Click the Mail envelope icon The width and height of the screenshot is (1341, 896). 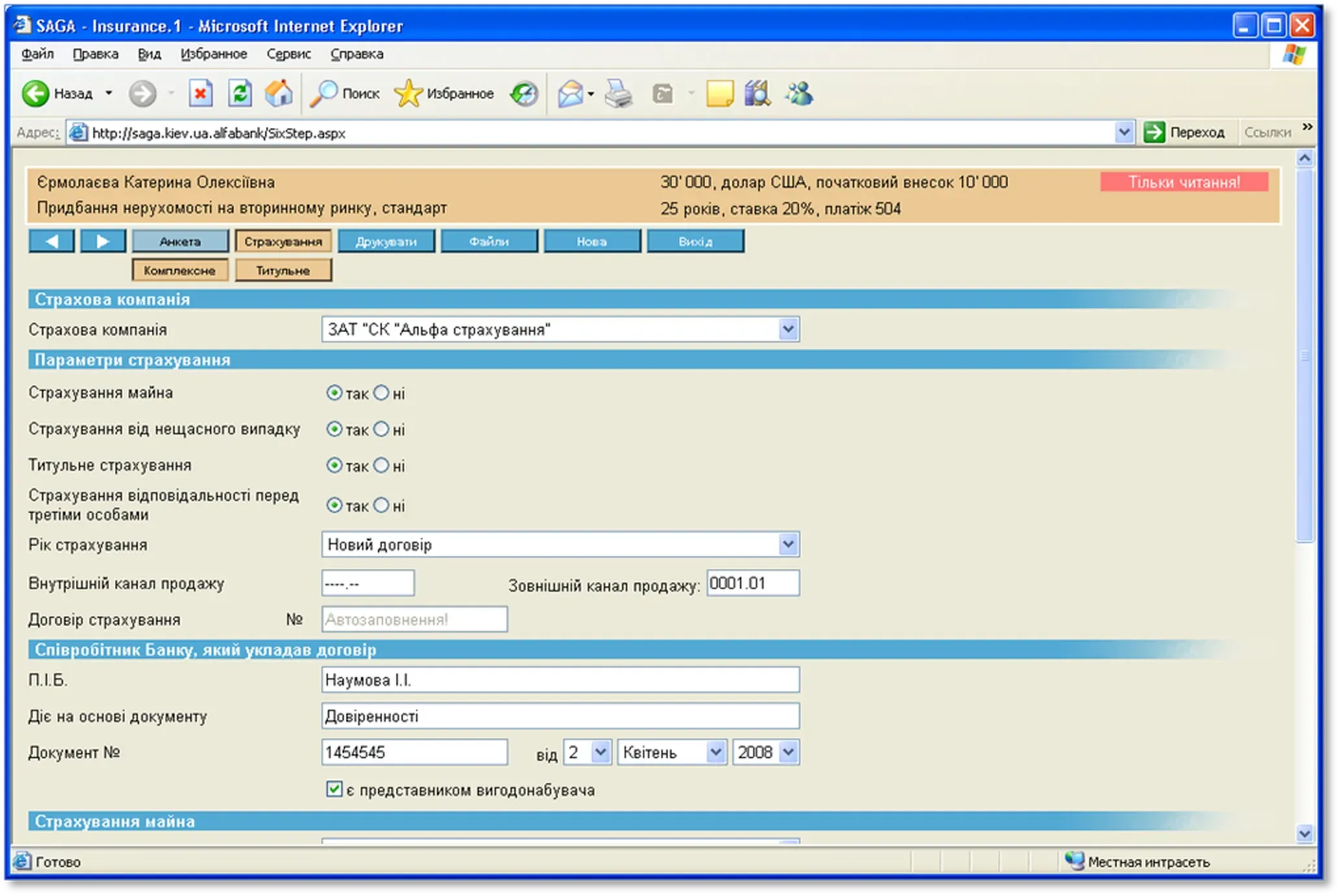tap(570, 94)
